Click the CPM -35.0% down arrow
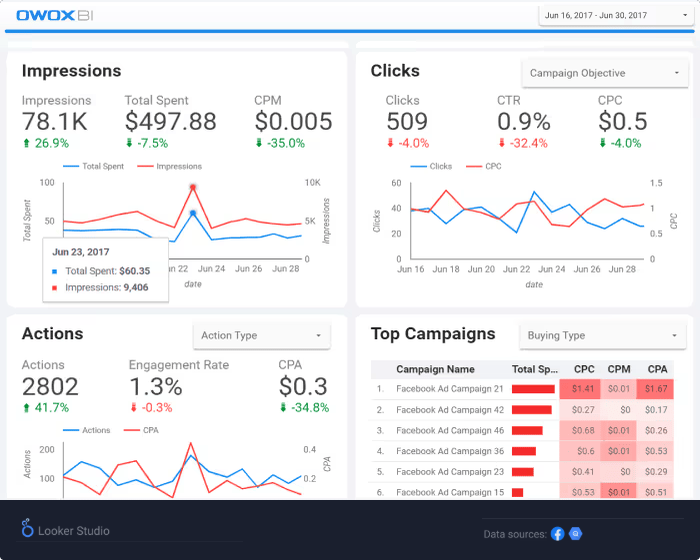 pyautogui.click(x=258, y=143)
